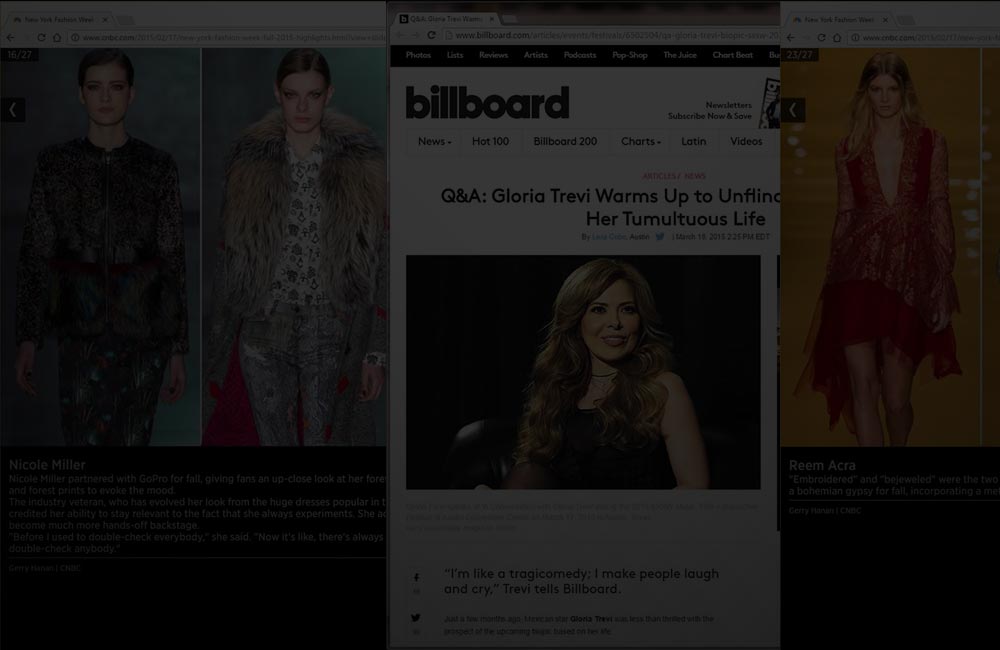
Task: Go back in the Reem Acra CNBC window
Action: point(791,38)
